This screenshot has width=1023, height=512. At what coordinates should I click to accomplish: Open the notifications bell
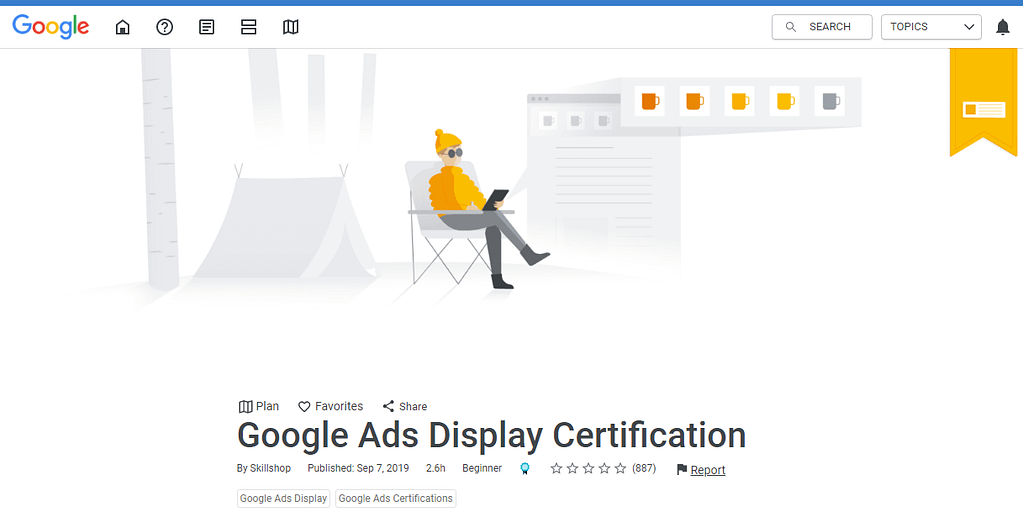click(1003, 27)
